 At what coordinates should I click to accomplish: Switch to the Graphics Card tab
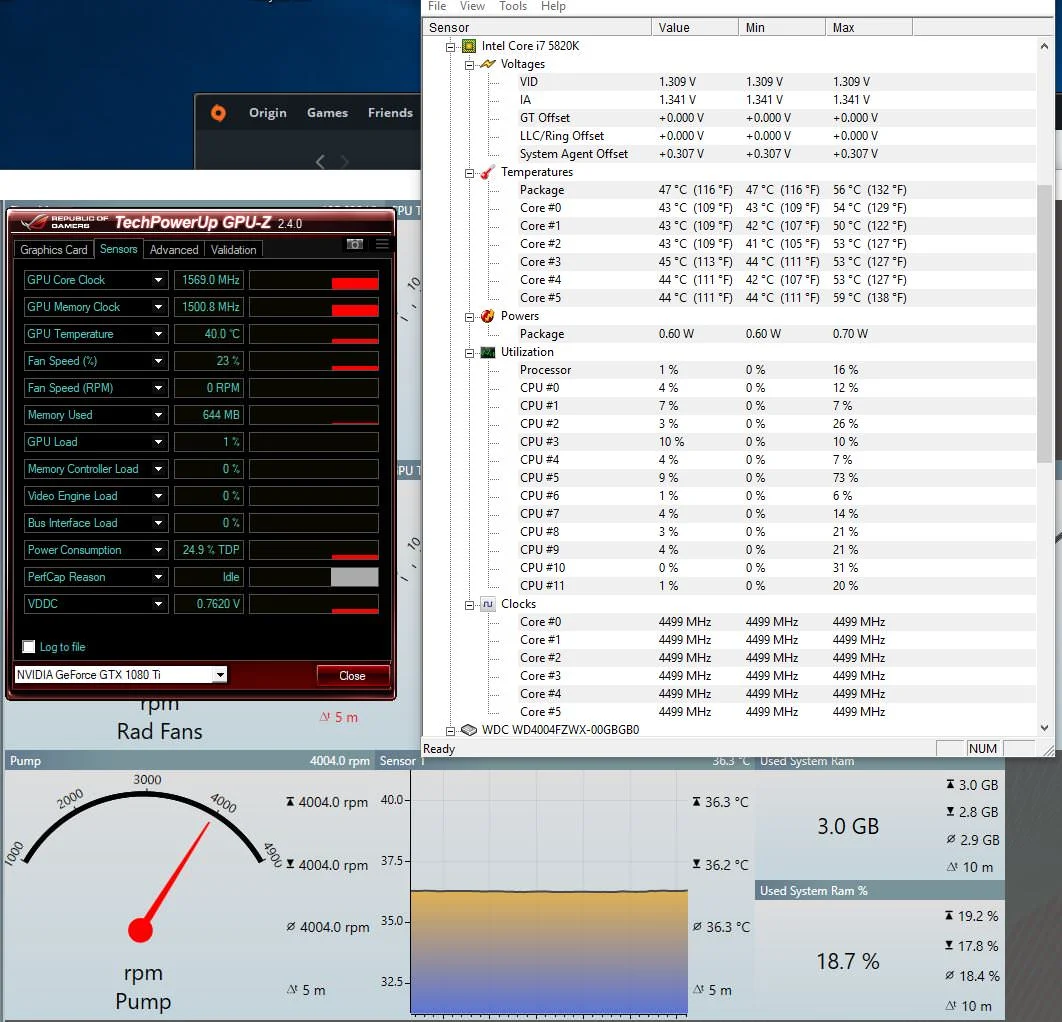(54, 250)
